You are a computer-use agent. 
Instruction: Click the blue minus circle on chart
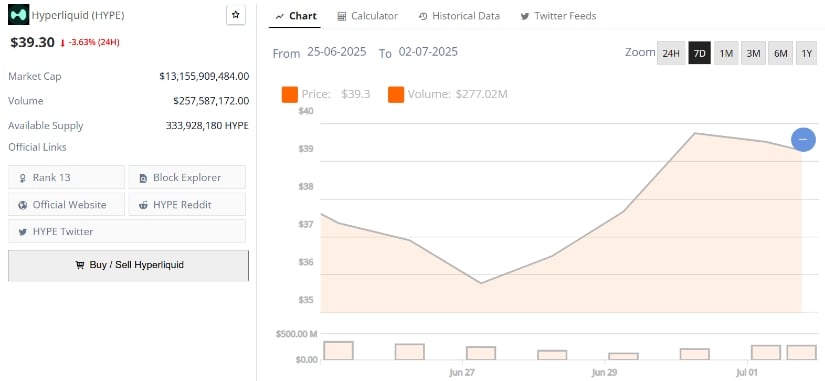[803, 139]
